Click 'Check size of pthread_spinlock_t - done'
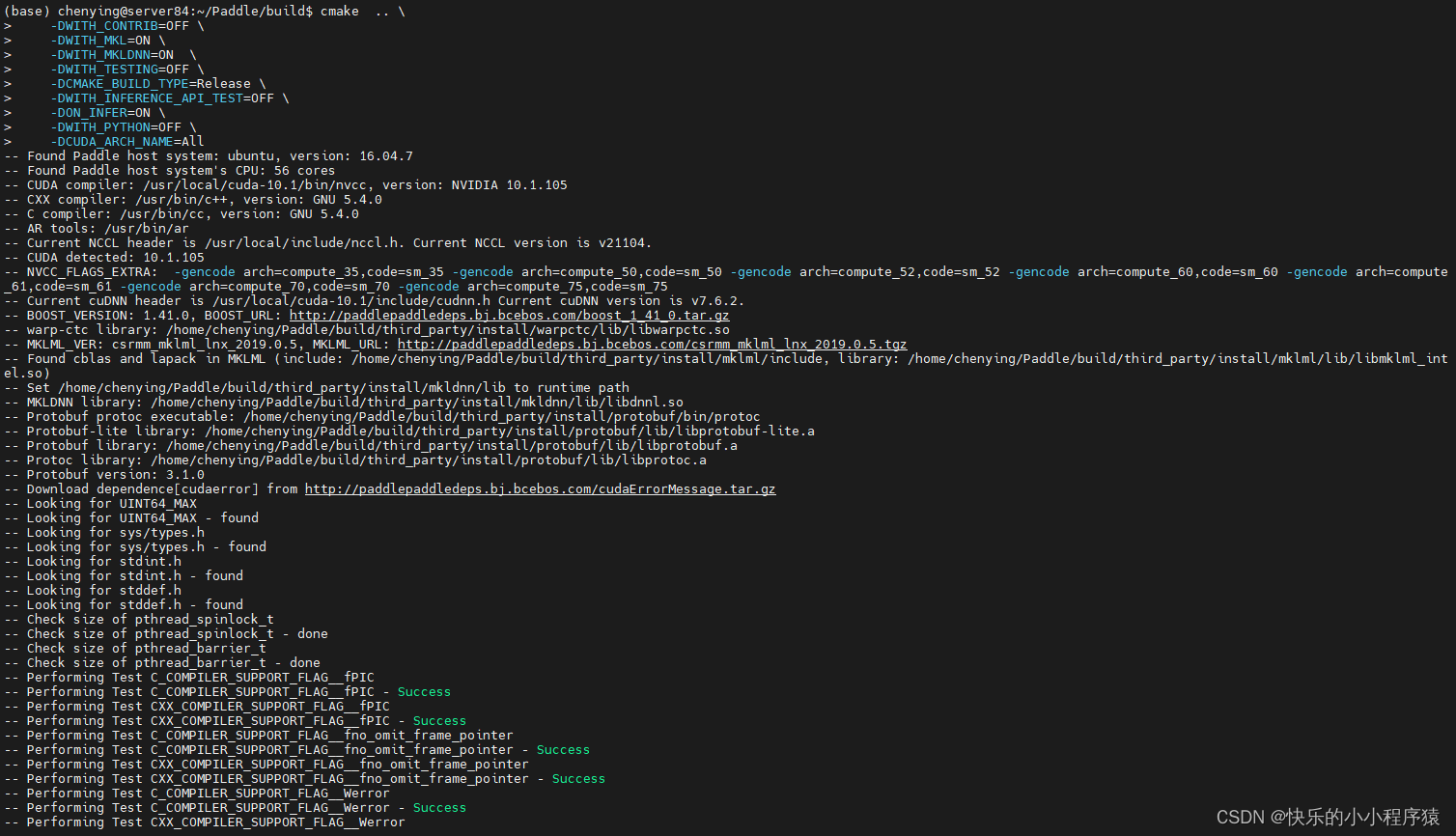Screen dimensions: 1456x836 point(166,634)
